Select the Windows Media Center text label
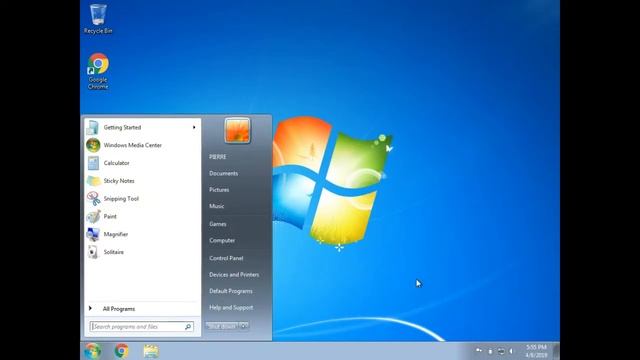Image resolution: width=640 pixels, height=360 pixels. (x=133, y=145)
